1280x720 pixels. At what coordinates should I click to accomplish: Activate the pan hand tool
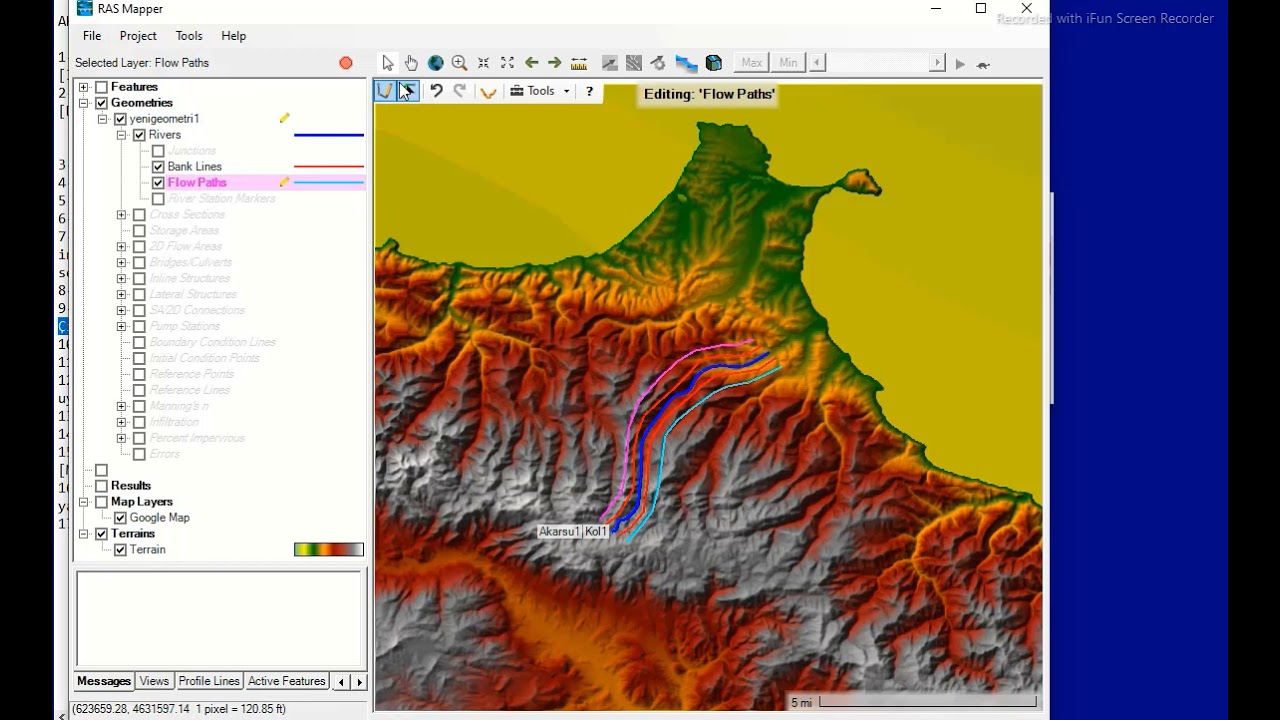click(x=411, y=63)
